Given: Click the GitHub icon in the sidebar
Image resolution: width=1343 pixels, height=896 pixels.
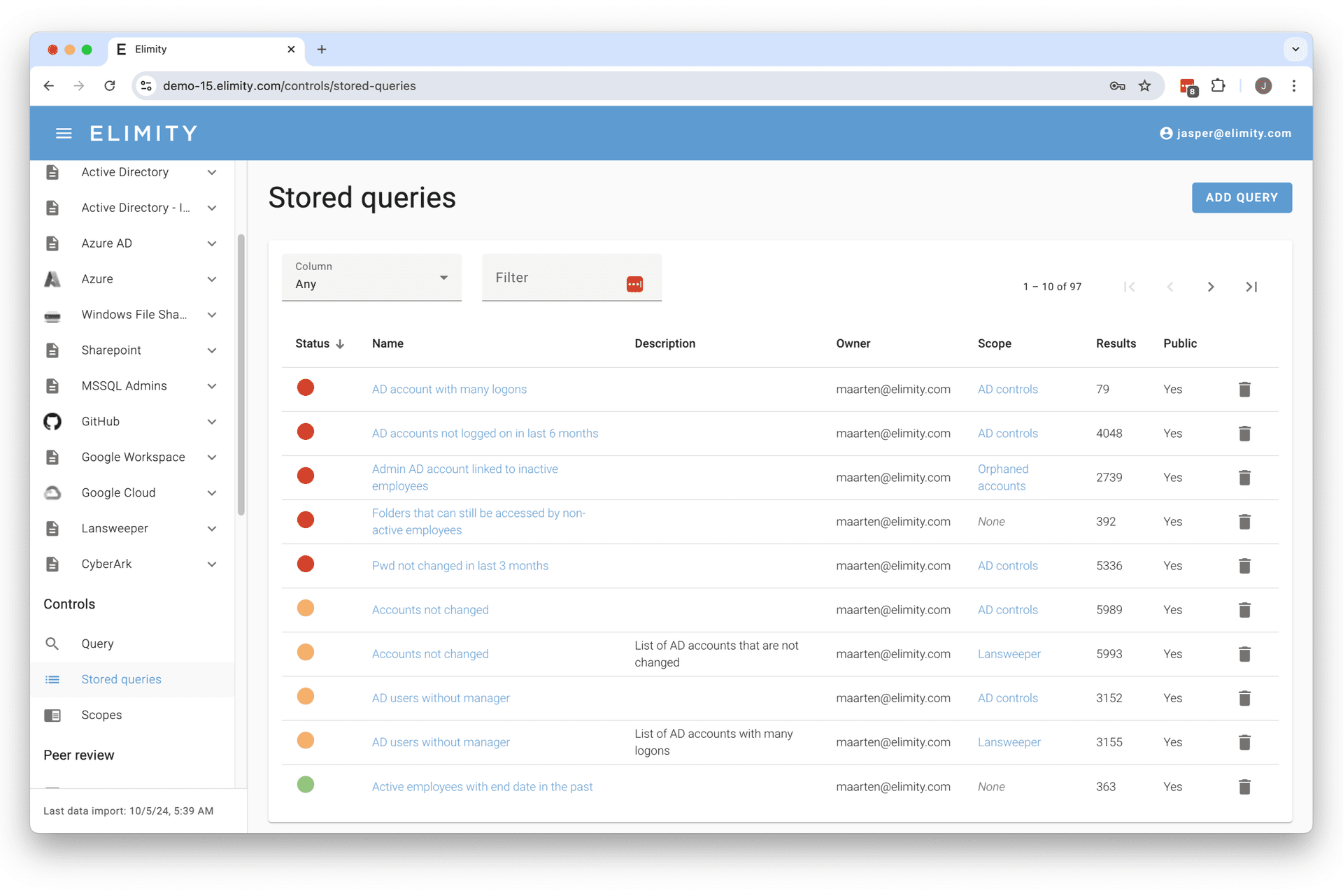Looking at the screenshot, I should click(x=52, y=422).
